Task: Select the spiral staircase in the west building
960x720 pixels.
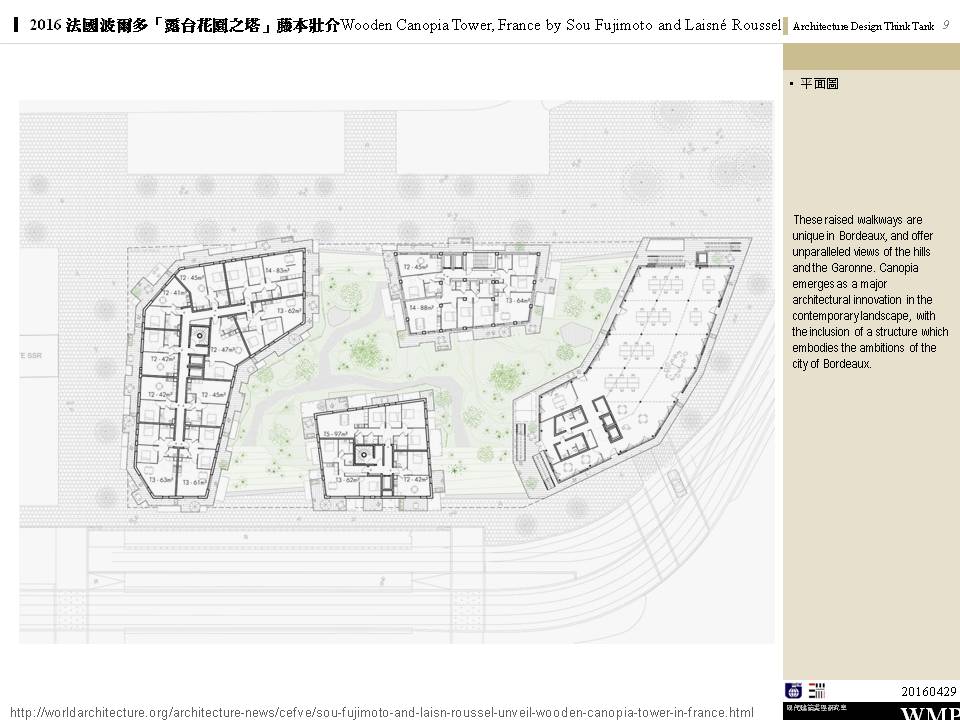Action: (197, 335)
